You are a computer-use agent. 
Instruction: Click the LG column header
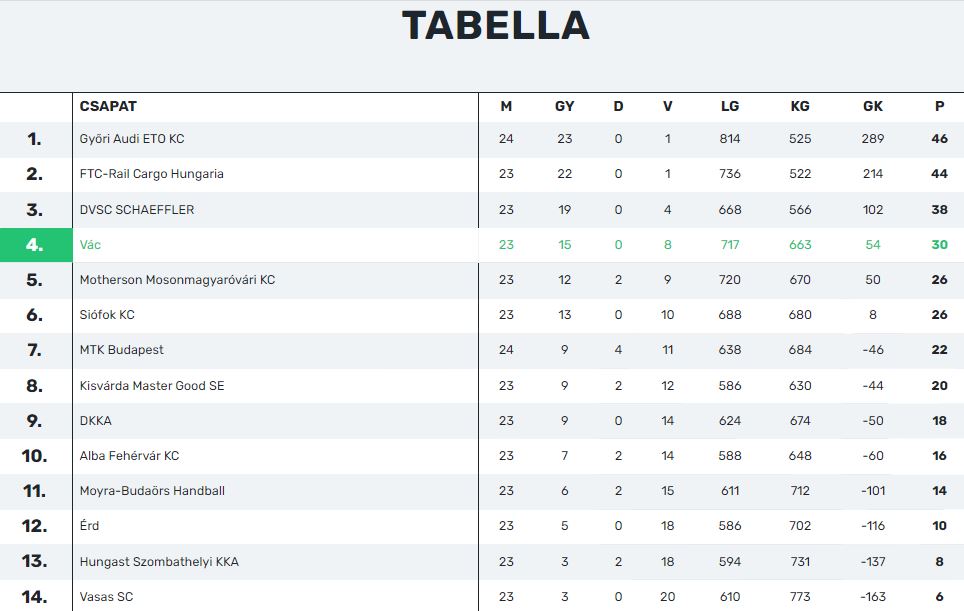[730, 106]
